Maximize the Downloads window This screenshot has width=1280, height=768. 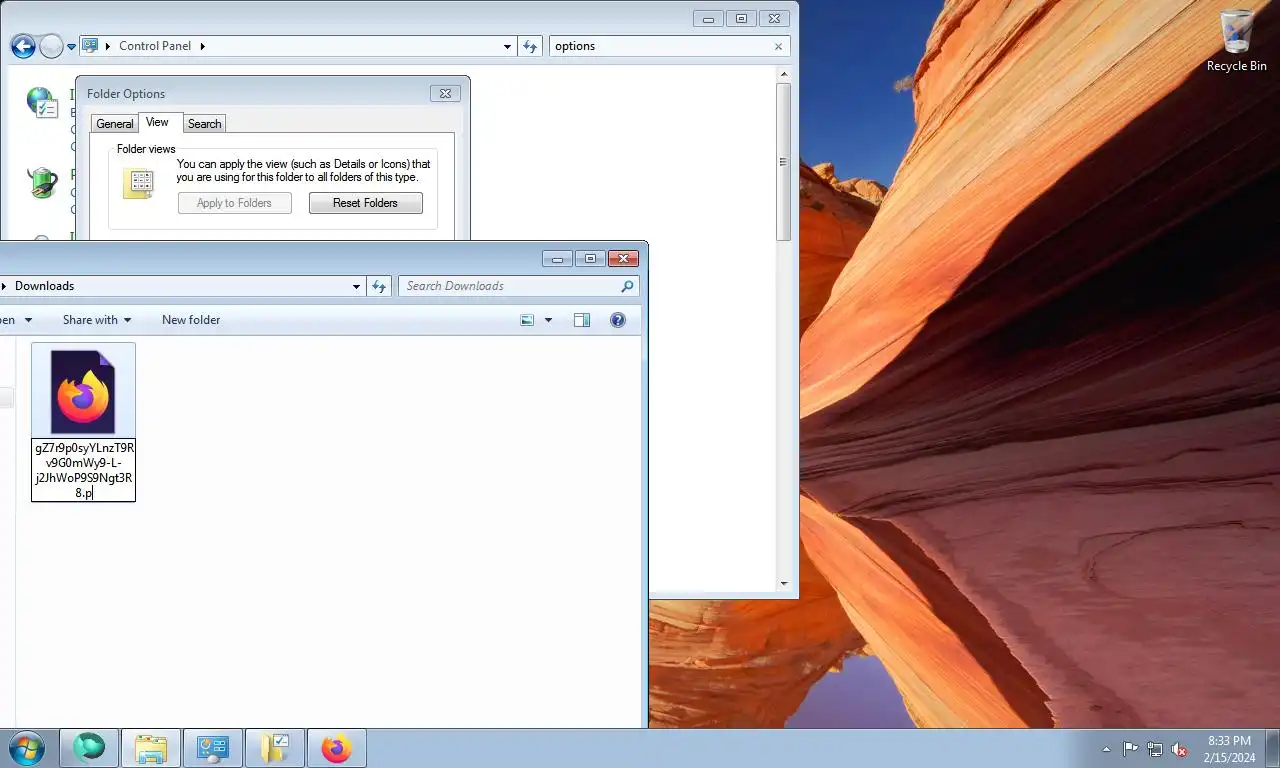point(590,259)
